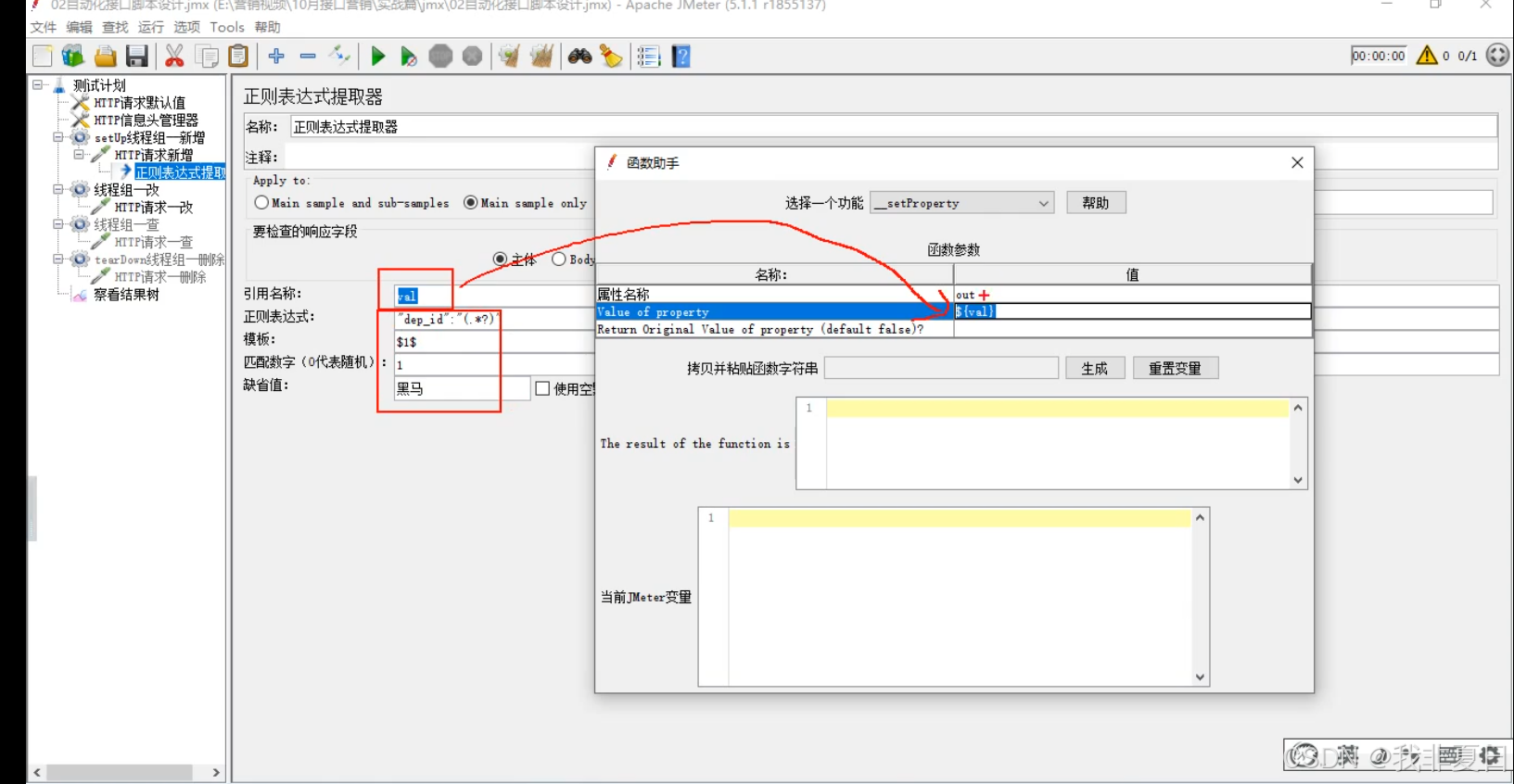Click the Paste clipboard icon
1514x784 pixels.
pyautogui.click(x=238, y=56)
